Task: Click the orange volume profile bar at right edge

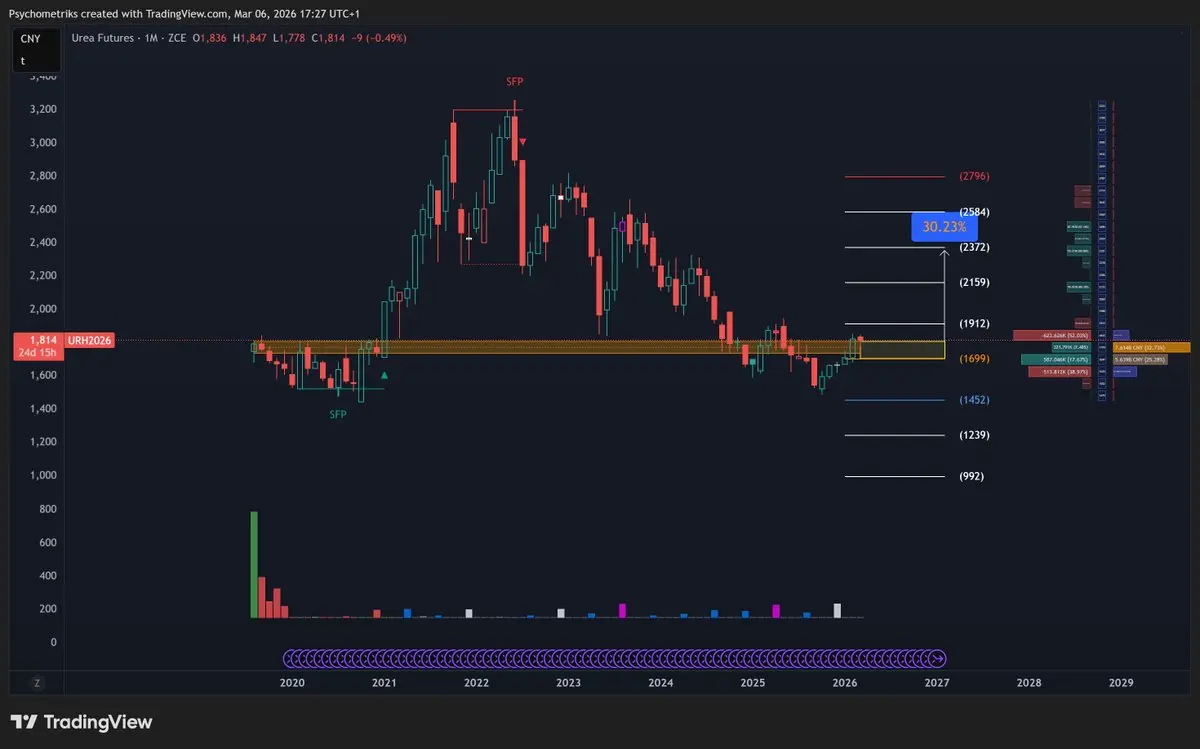Action: click(x=1151, y=347)
